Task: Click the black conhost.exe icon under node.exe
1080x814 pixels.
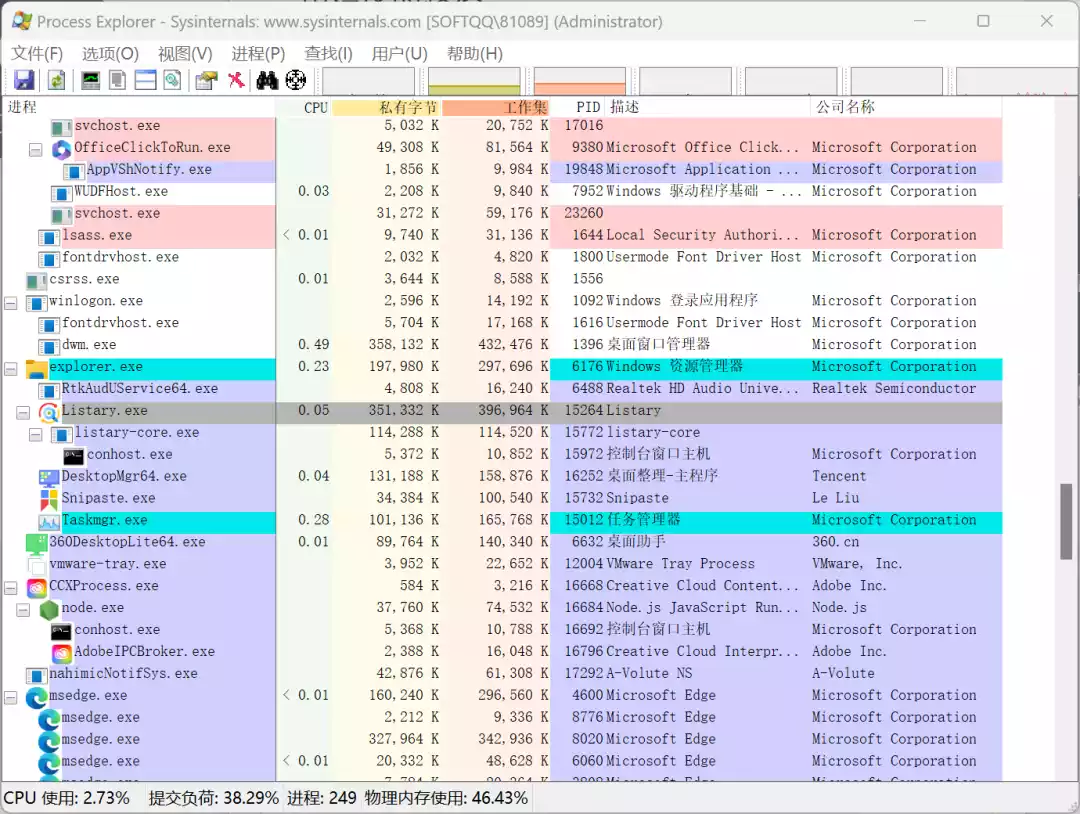Action: point(61,631)
